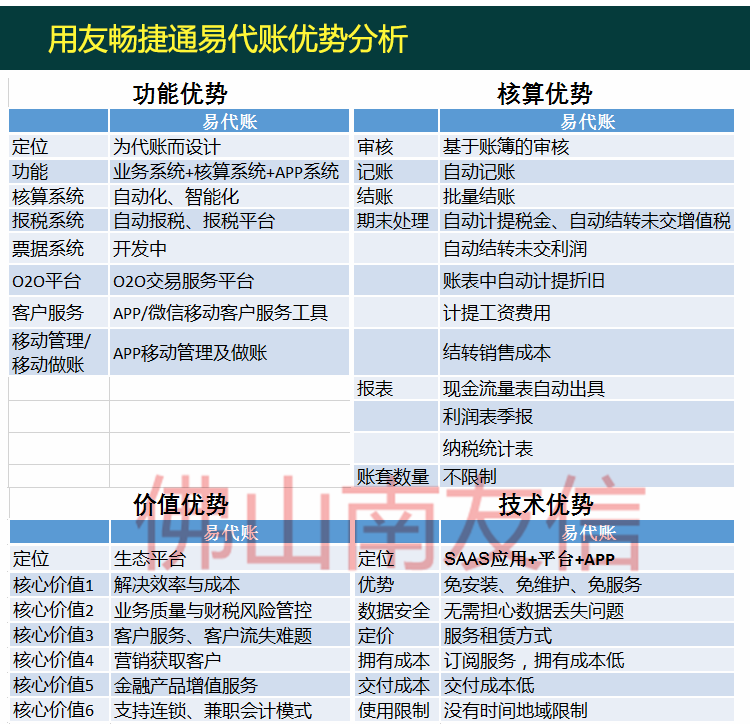Click the "生态平台" cell
The height and width of the screenshot is (724, 750).
click(x=230, y=559)
